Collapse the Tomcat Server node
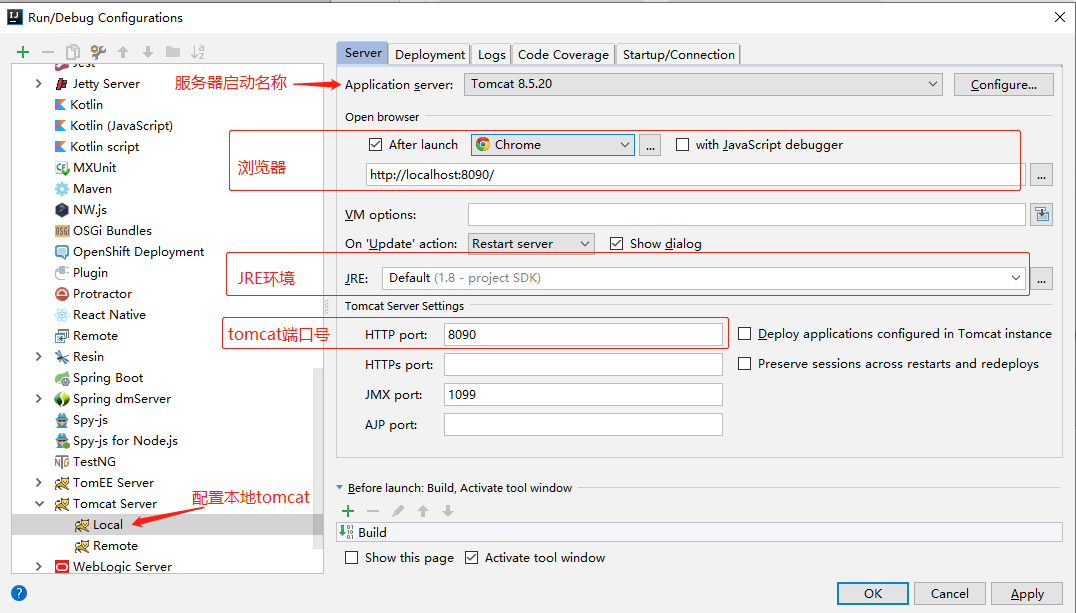This screenshot has height=613, width=1076. pos(38,504)
